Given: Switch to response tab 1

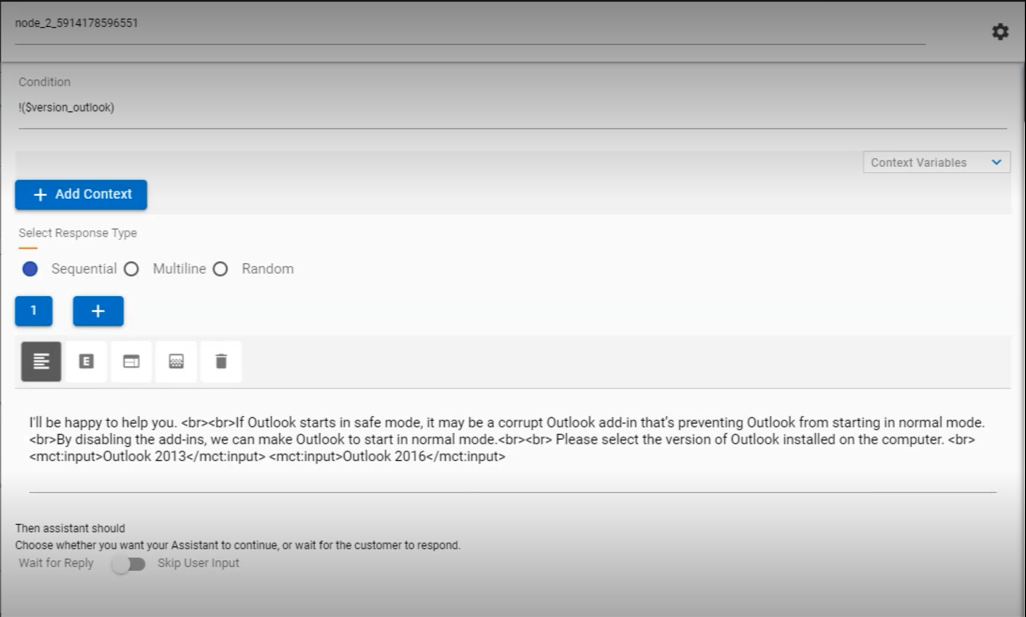Looking at the screenshot, I should pyautogui.click(x=33, y=311).
